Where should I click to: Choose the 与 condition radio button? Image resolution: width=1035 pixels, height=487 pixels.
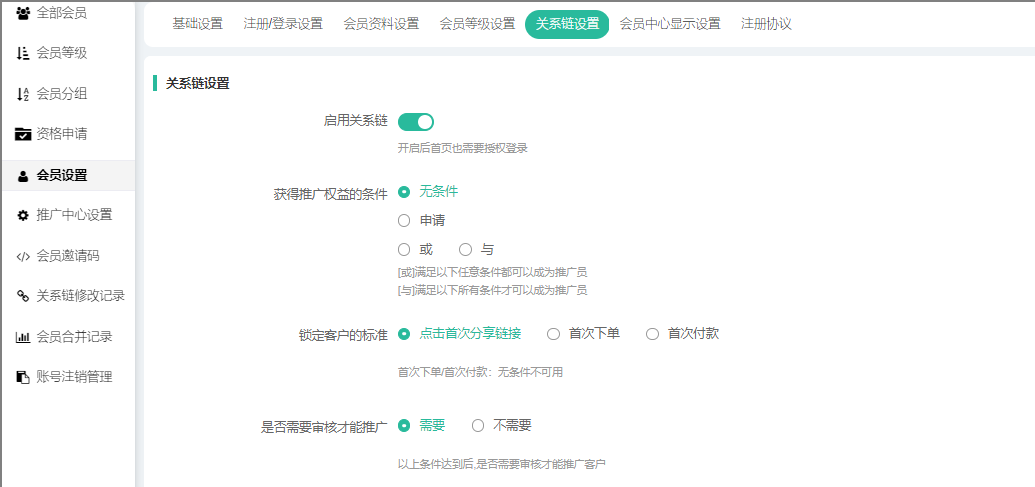[465, 249]
